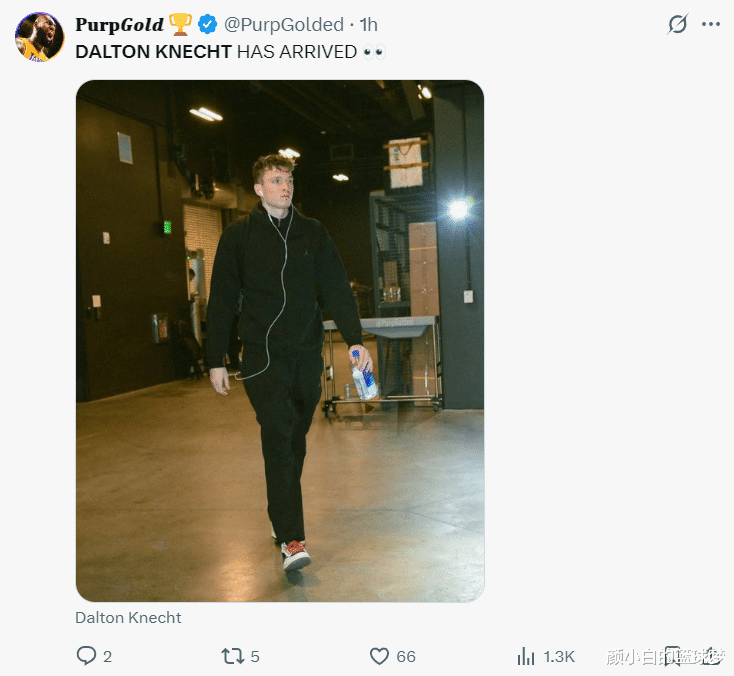Click the reply speech bubble icon
734x676 pixels.
pos(87,656)
